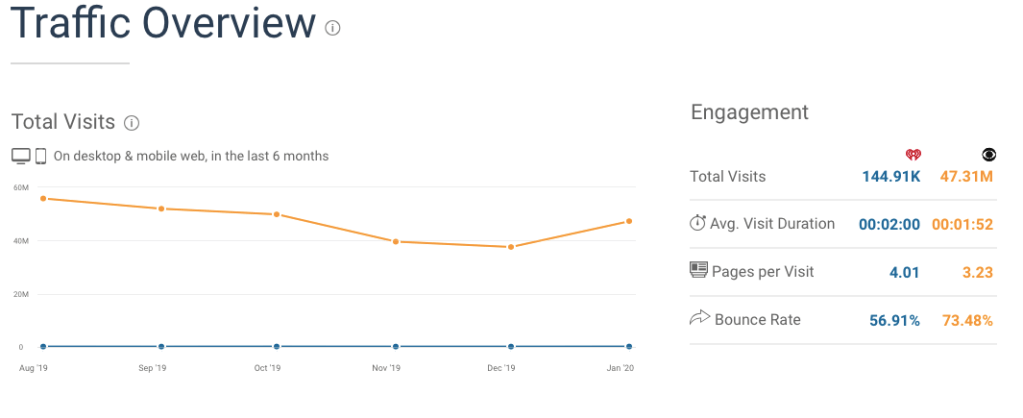Click the 4.01 pages per visit value
This screenshot has height=418, width=1023.
pos(903,272)
